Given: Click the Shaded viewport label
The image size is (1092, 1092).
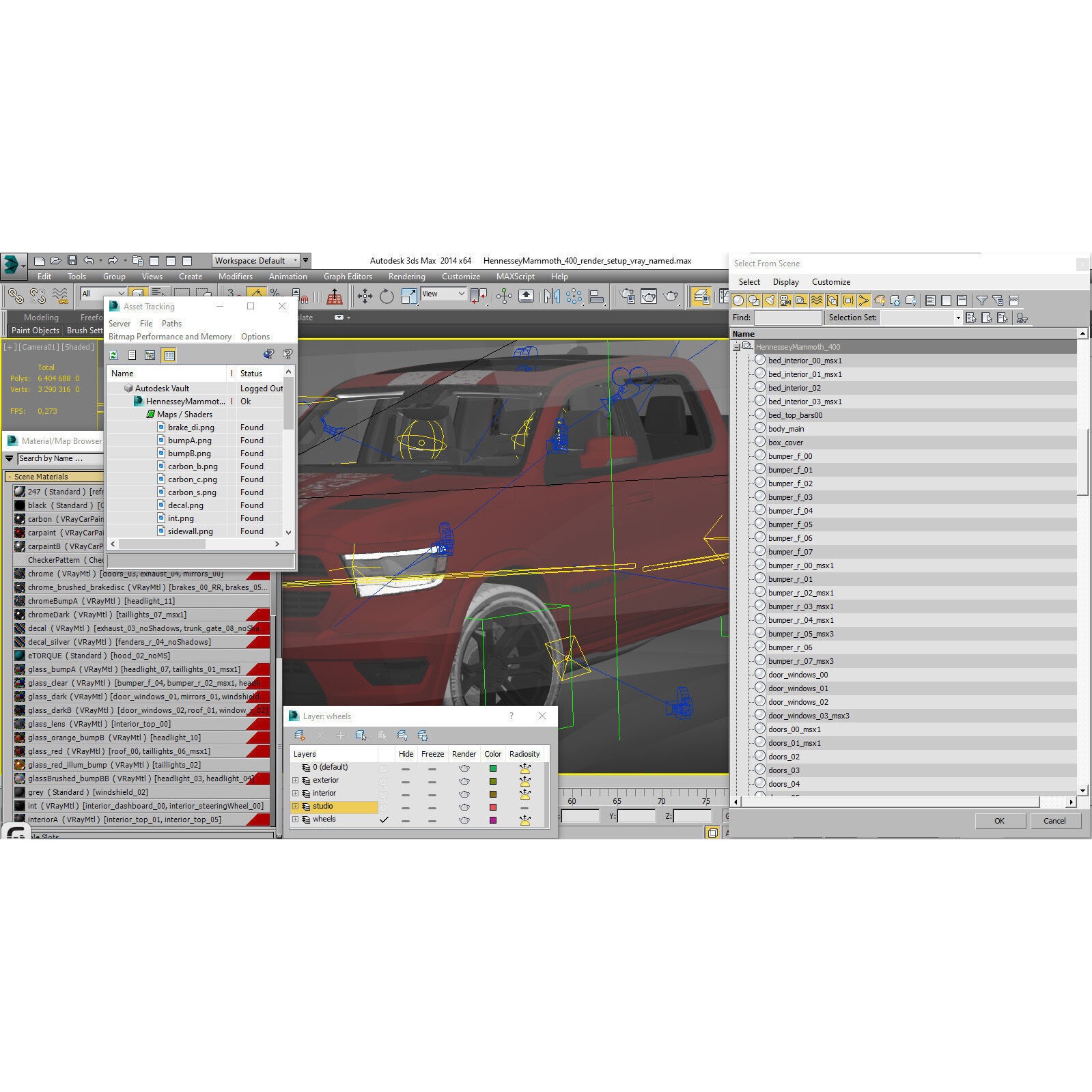Looking at the screenshot, I should pos(79,347).
